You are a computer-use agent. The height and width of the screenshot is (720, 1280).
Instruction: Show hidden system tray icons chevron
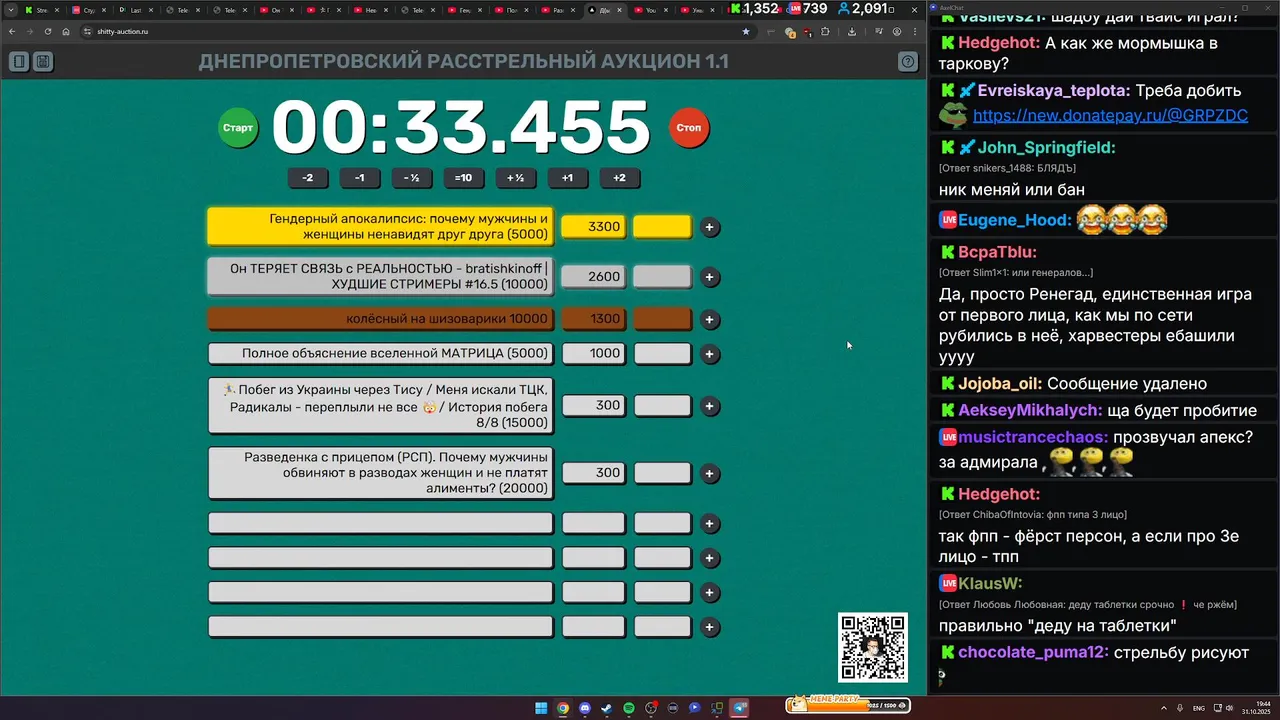(1164, 708)
